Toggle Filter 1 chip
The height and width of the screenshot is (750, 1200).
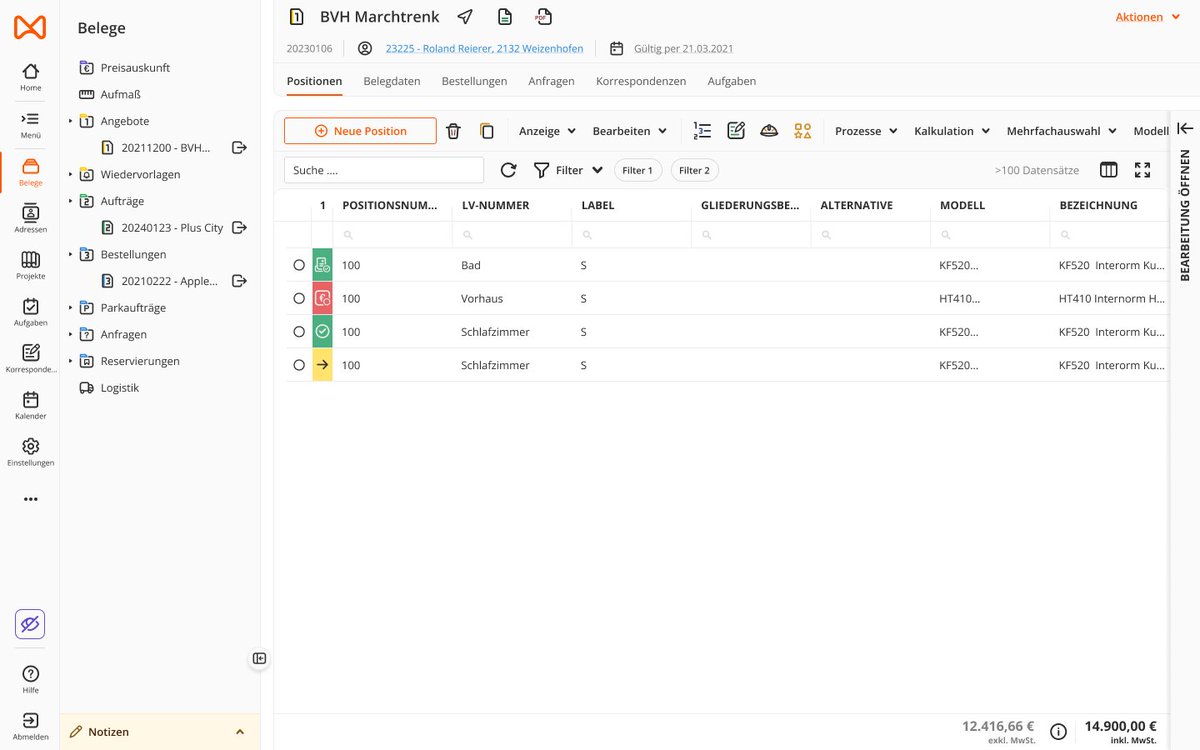[638, 170]
